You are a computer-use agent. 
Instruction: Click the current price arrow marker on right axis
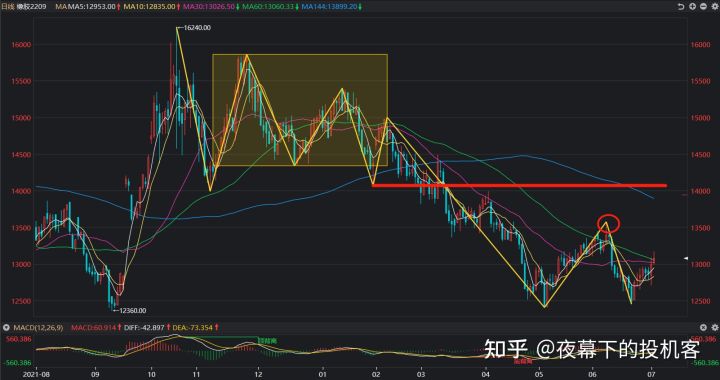click(686, 259)
